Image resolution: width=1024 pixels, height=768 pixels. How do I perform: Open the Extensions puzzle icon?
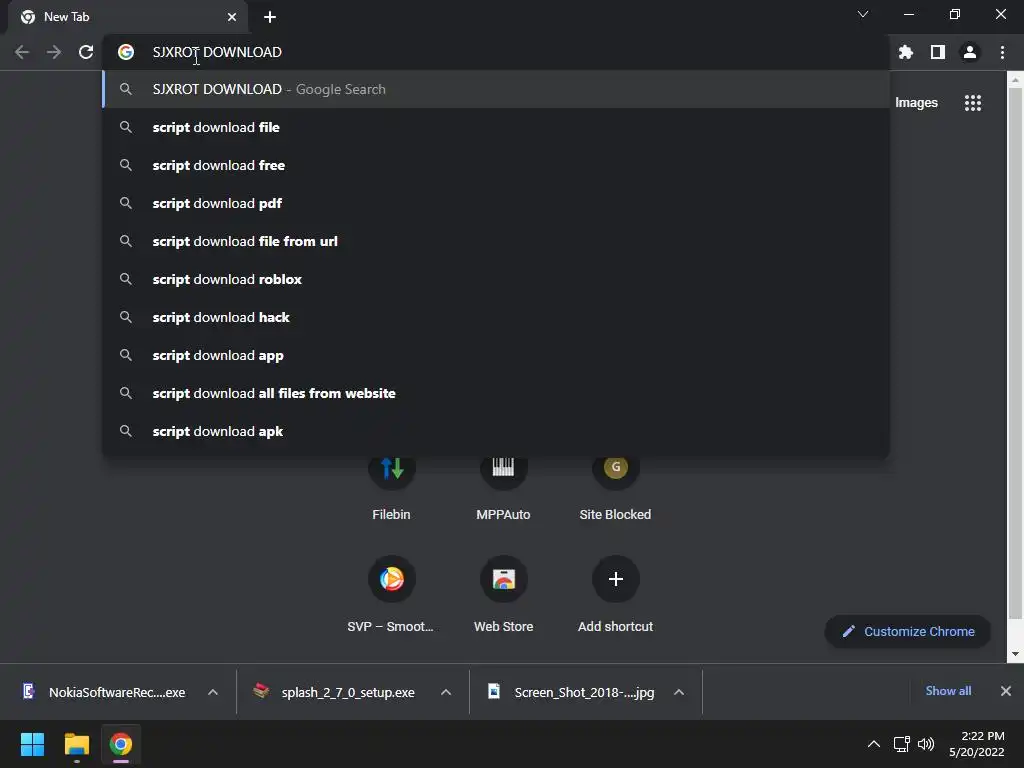tap(905, 52)
